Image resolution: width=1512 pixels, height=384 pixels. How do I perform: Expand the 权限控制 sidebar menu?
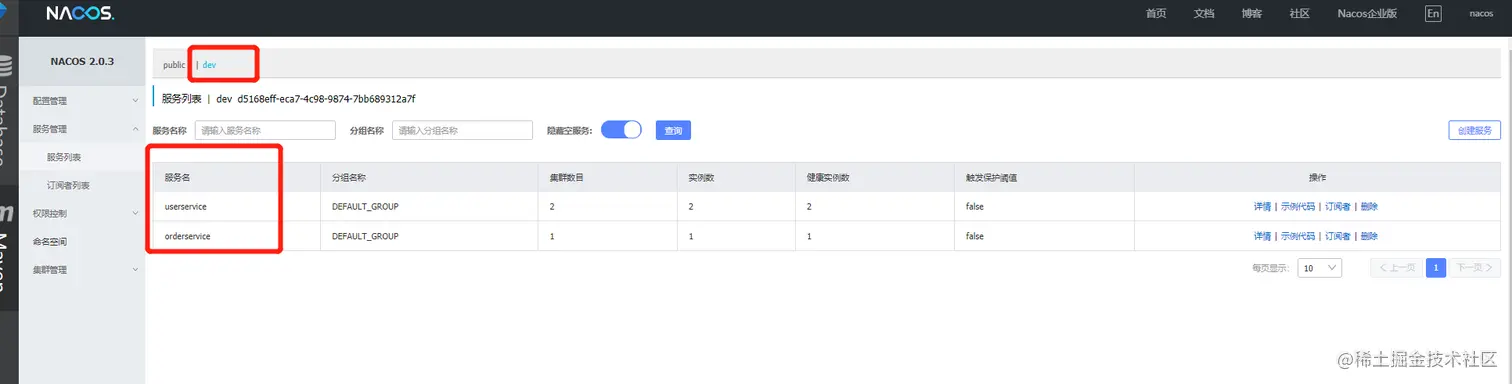(x=82, y=213)
